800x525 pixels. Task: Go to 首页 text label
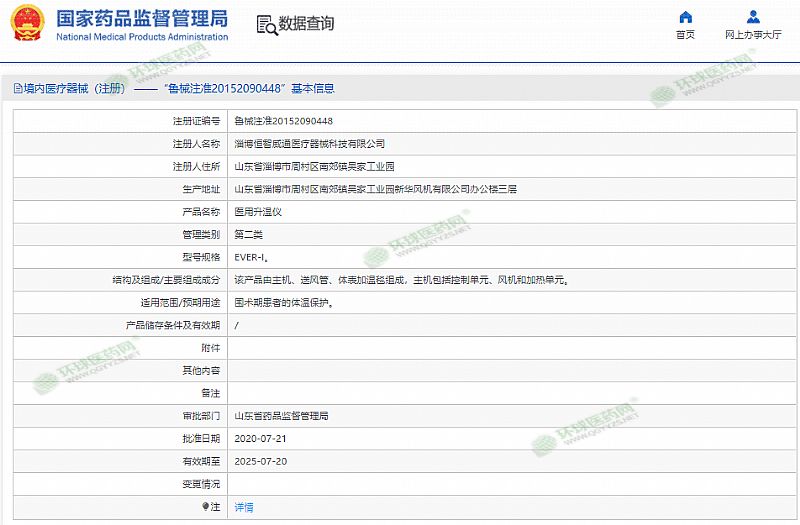[685, 35]
